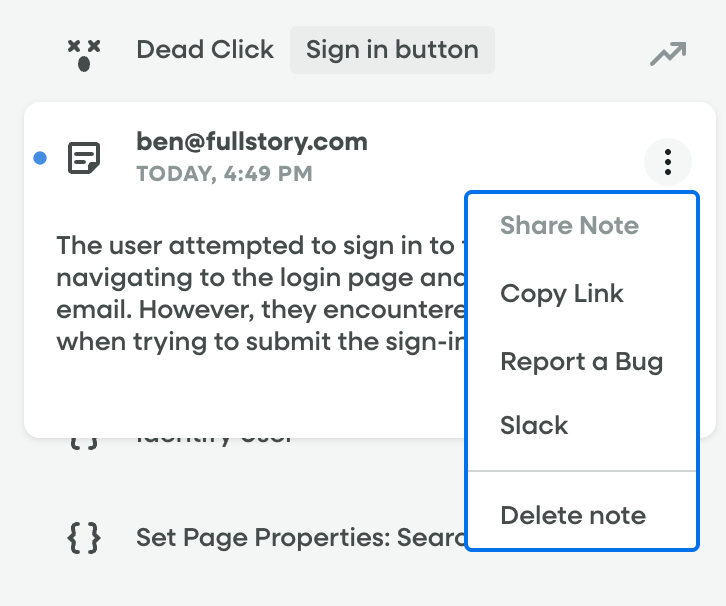Click the TODAY, 4:49 PM timestamp

[224, 174]
